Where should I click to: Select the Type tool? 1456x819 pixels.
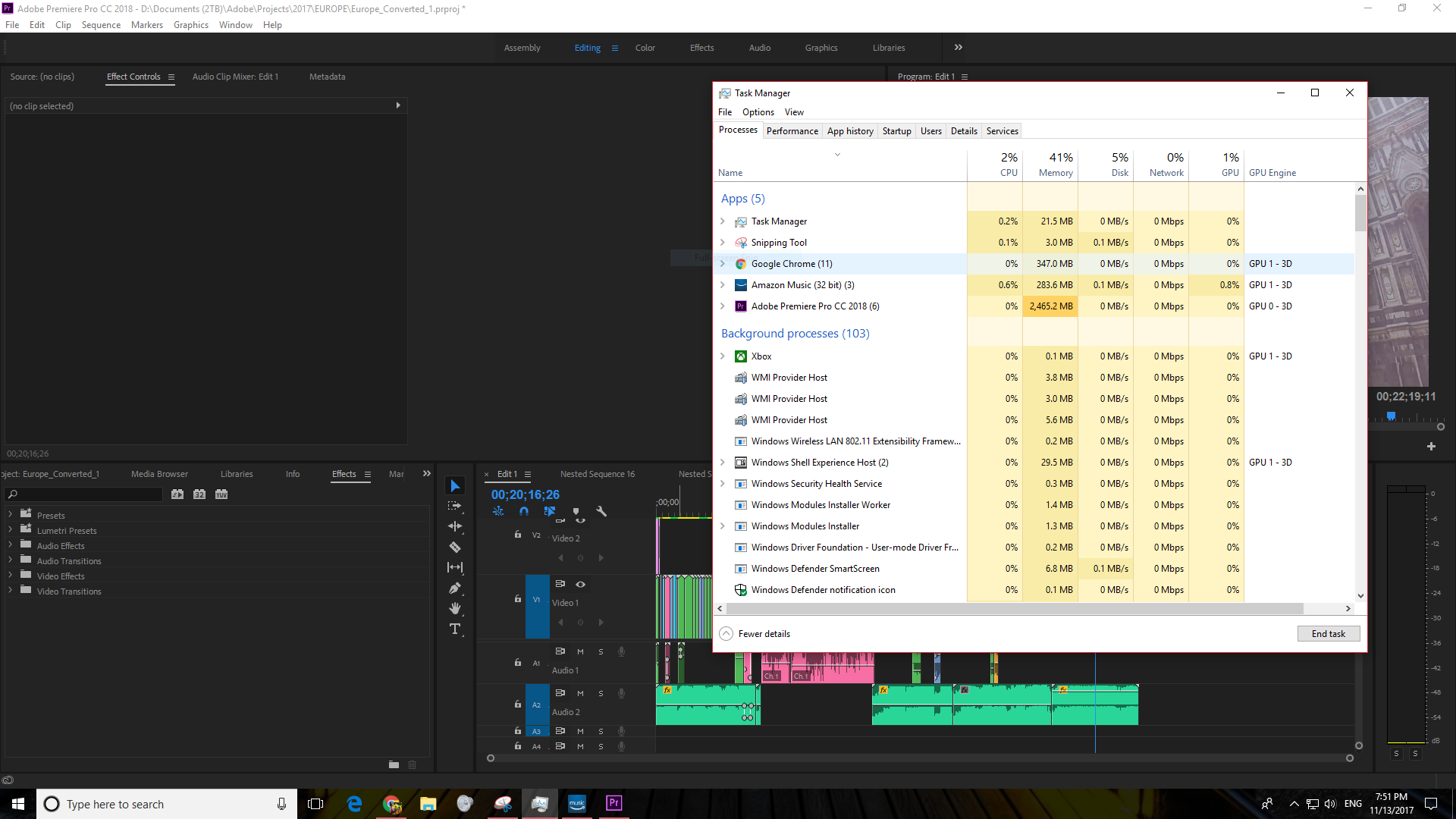(455, 629)
